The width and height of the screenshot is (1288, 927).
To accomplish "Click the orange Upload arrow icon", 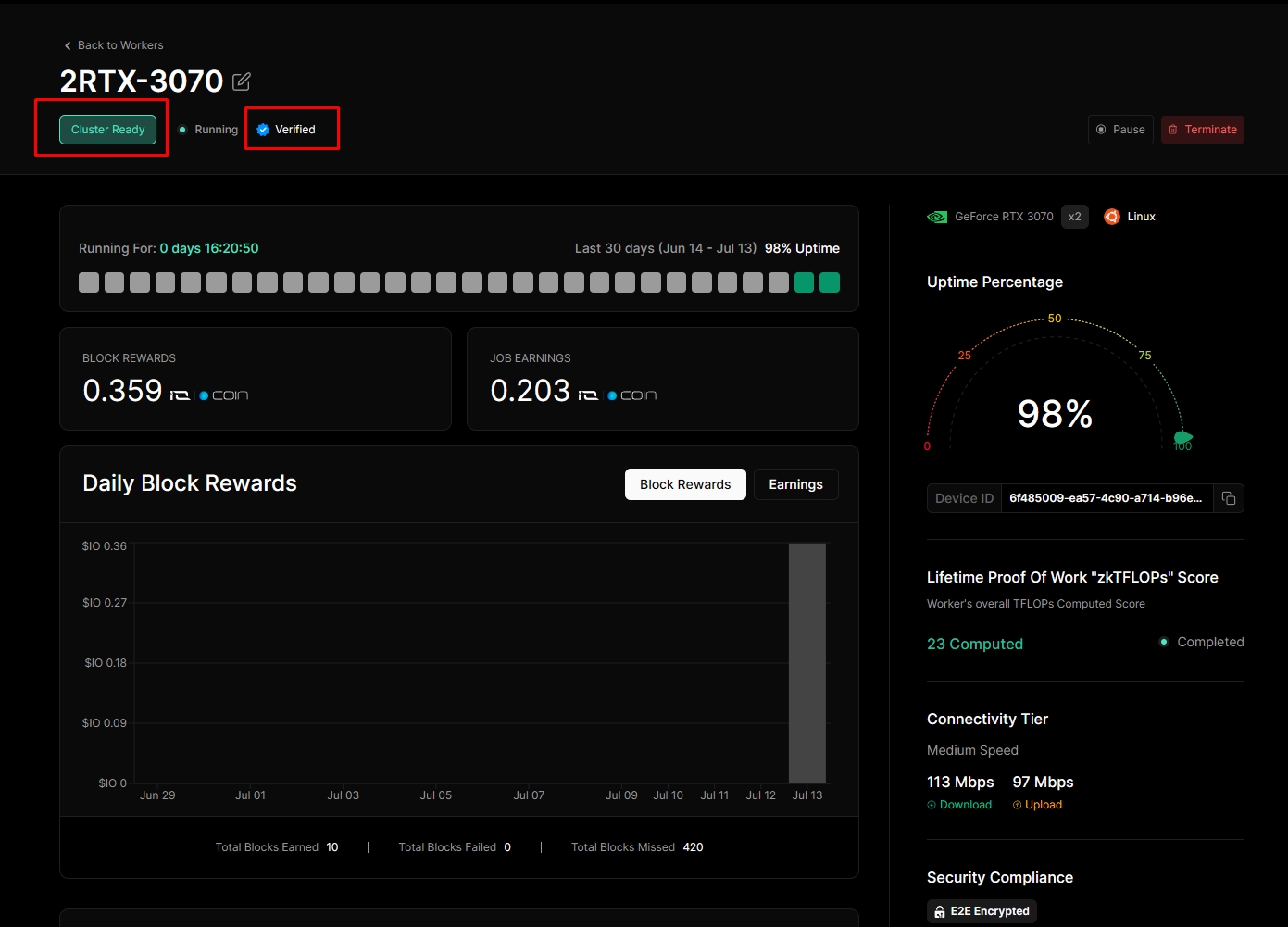I will [1017, 805].
